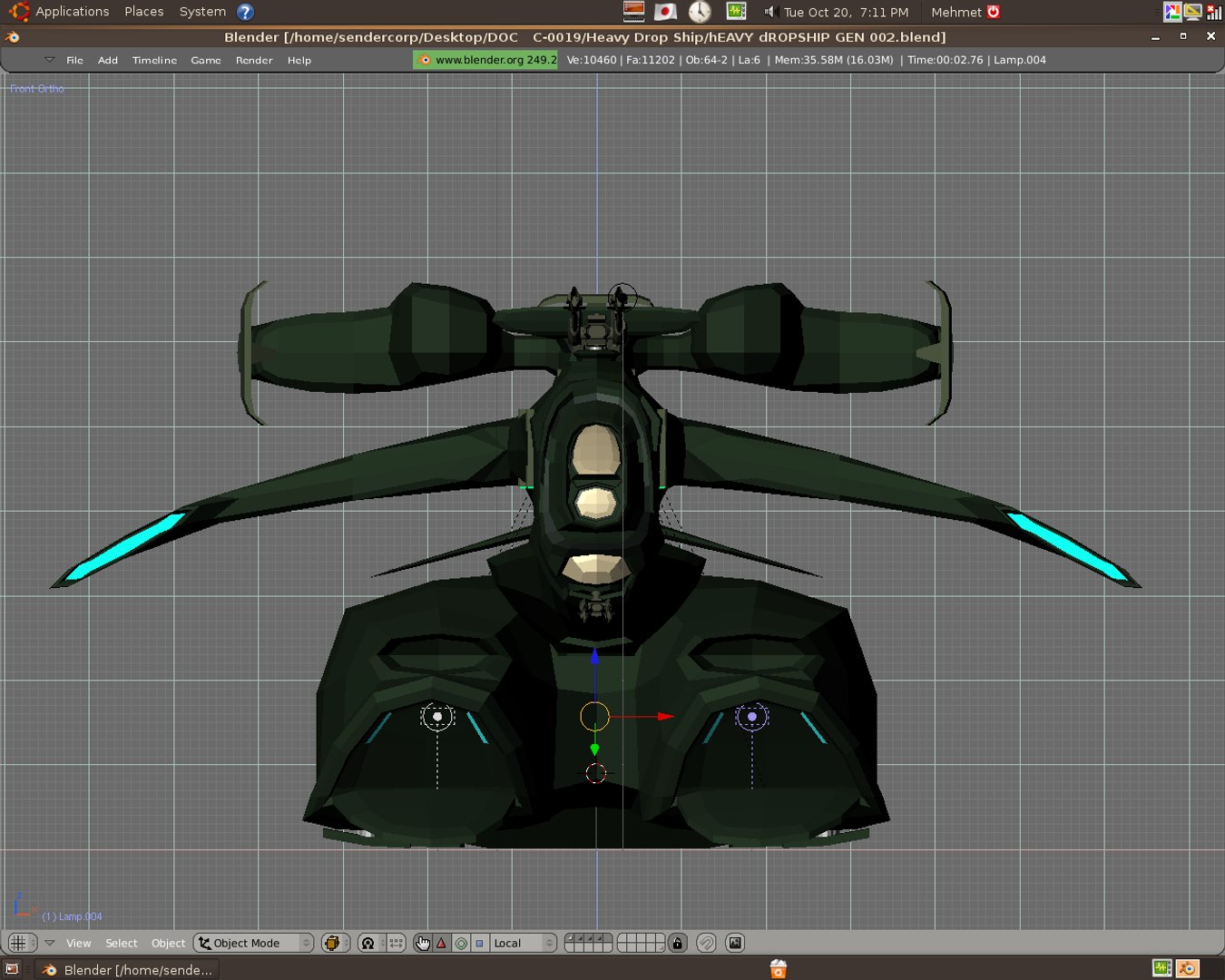Enable the scale manipulator square
This screenshot has width=1225, height=980.
[x=480, y=943]
